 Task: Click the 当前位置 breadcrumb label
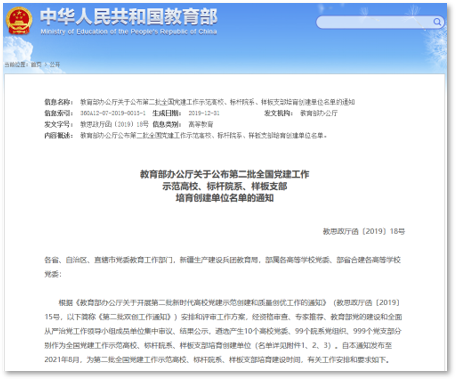(x=16, y=64)
